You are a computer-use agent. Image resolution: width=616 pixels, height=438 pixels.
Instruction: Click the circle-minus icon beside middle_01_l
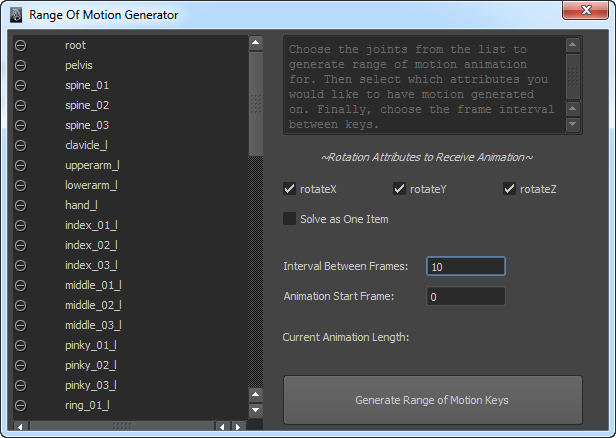(20, 286)
